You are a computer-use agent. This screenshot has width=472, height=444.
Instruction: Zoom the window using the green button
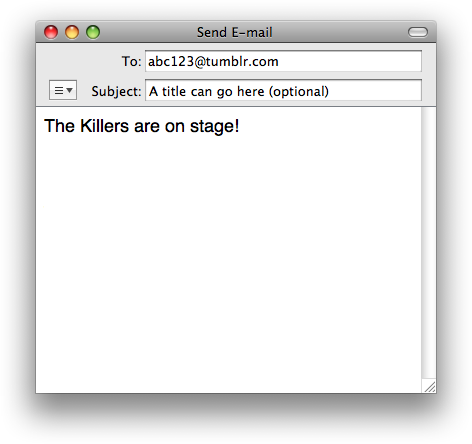(x=93, y=32)
